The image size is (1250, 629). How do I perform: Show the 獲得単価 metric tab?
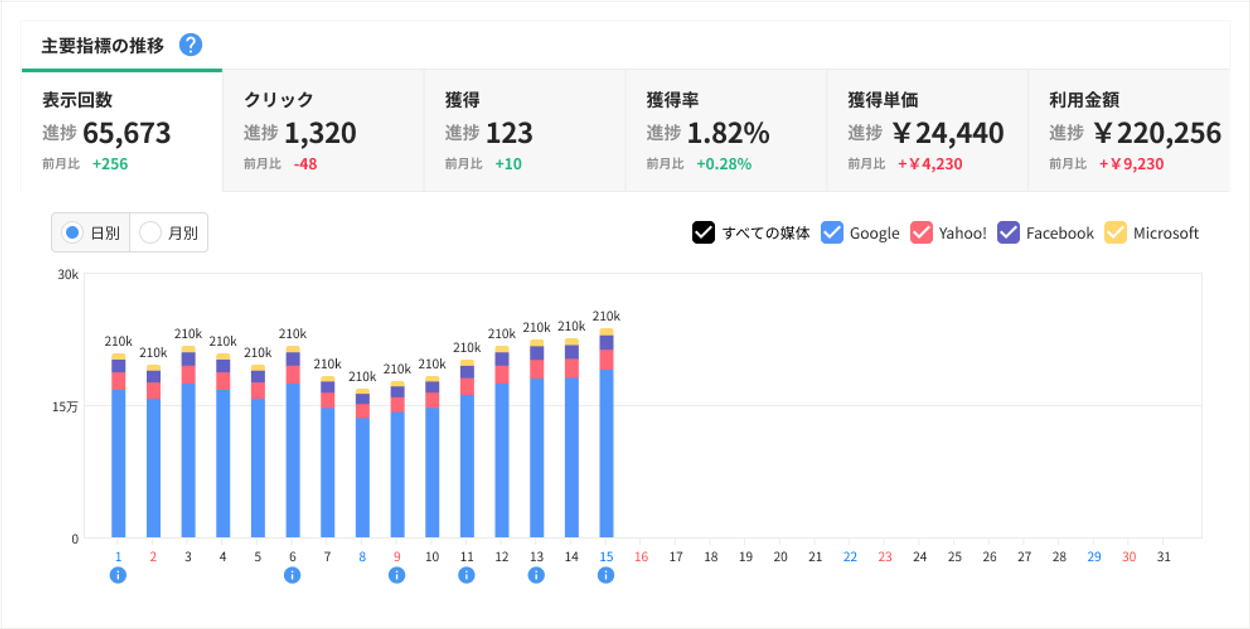click(x=927, y=131)
